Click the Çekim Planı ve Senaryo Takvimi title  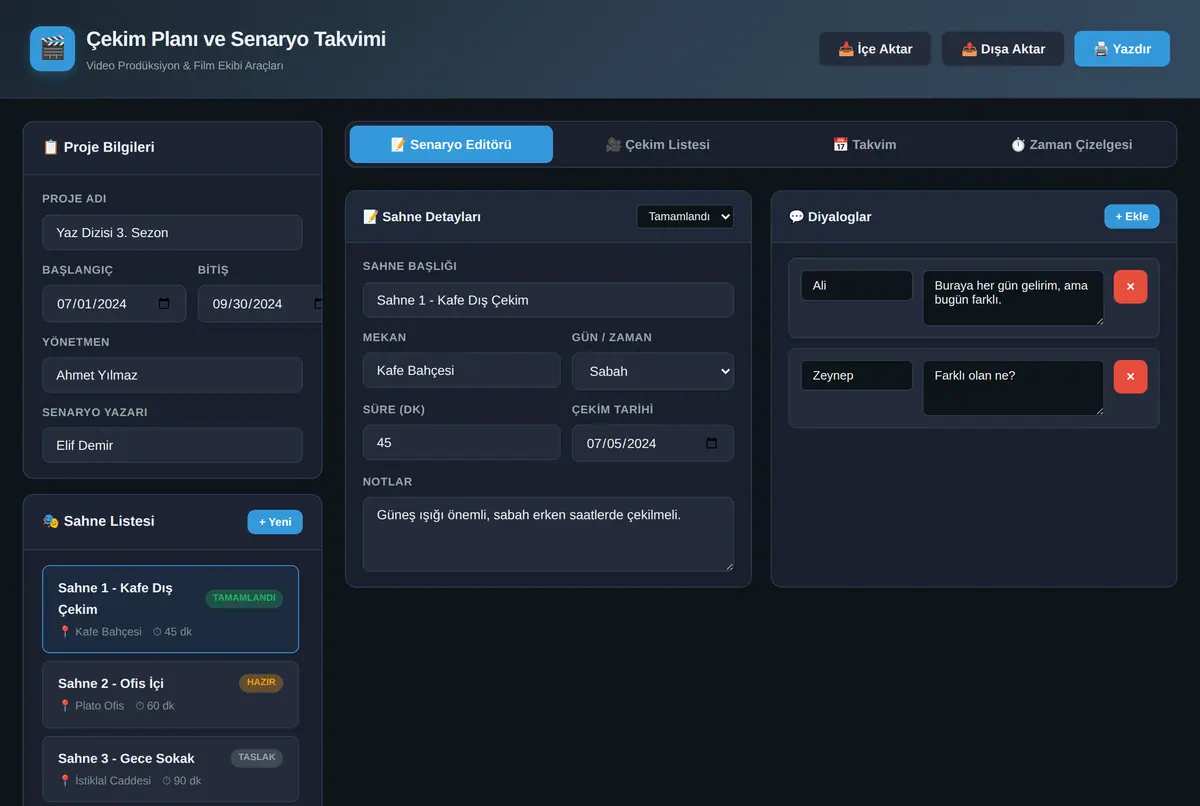click(x=236, y=39)
